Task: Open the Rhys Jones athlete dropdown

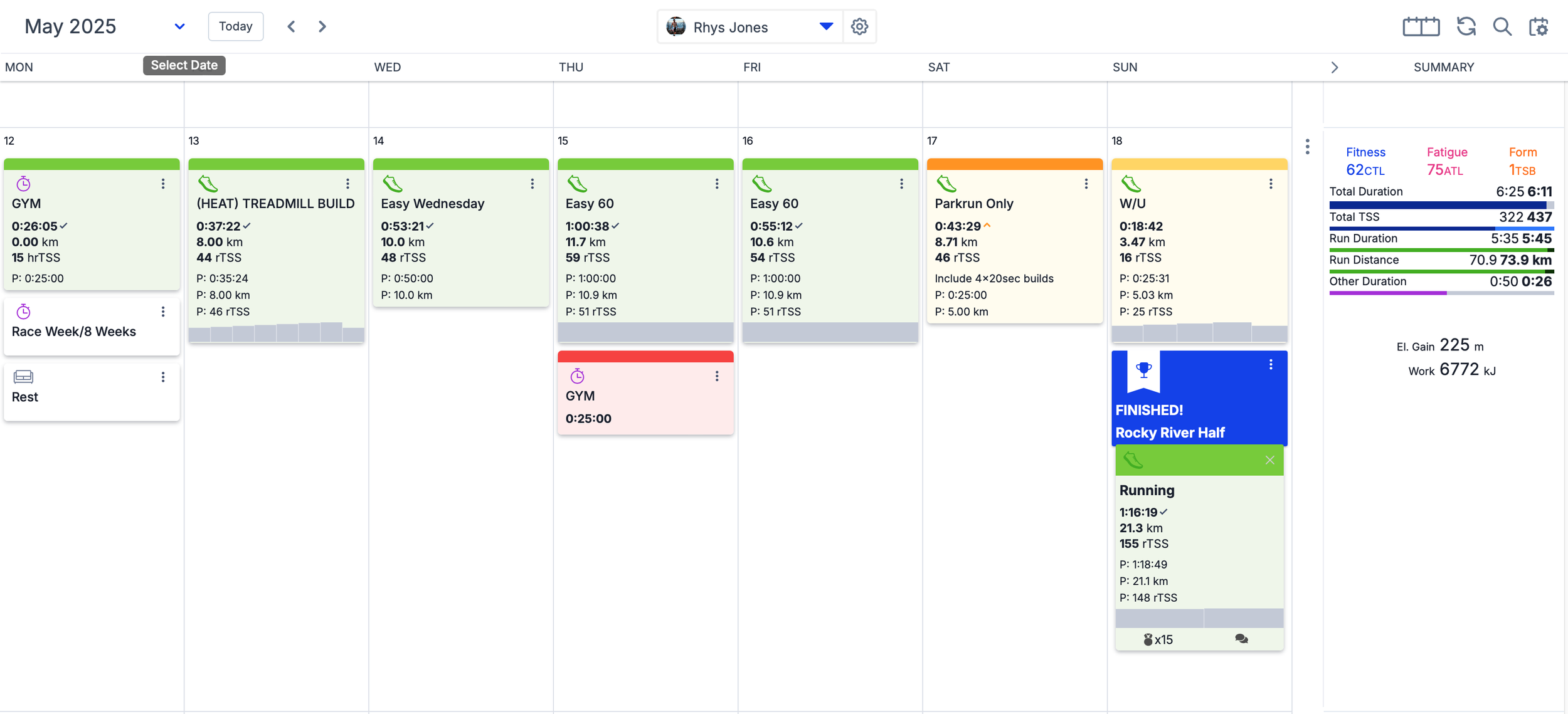Action: click(x=826, y=26)
